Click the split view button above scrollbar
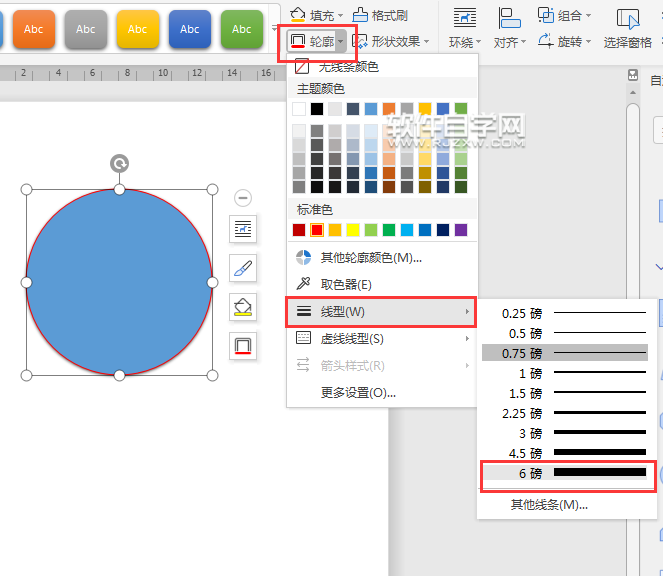663x576 pixels. coord(633,75)
